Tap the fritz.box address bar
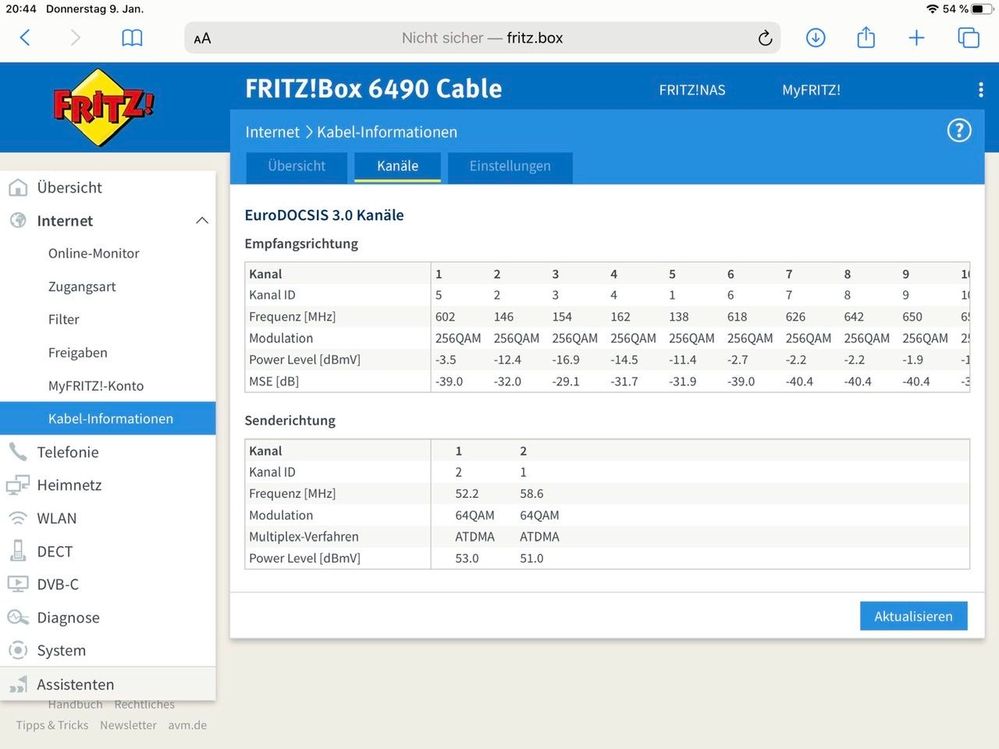The width and height of the screenshot is (999, 749). (x=482, y=38)
